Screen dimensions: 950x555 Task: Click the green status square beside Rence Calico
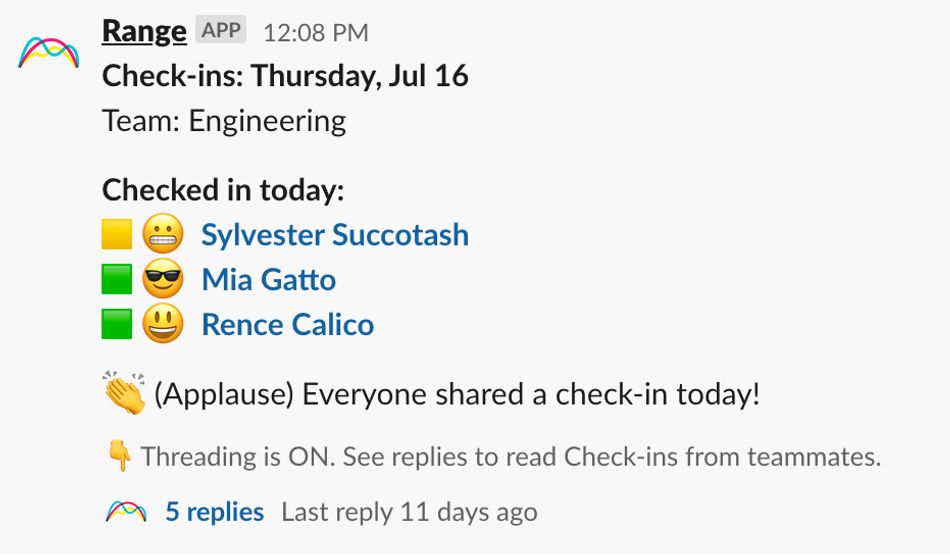pos(117,325)
